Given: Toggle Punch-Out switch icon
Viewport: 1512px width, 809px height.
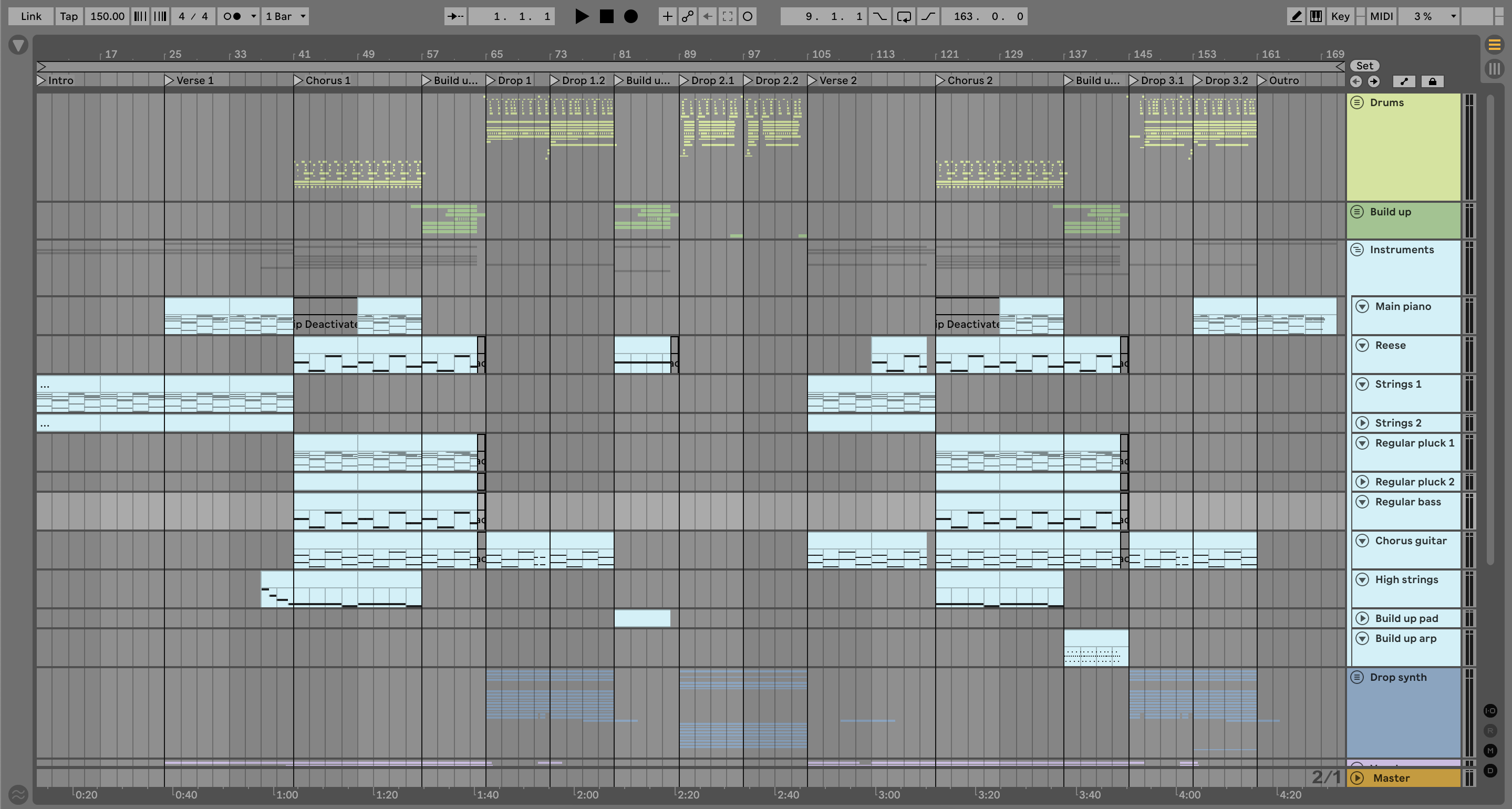Looking at the screenshot, I should pos(928,16).
